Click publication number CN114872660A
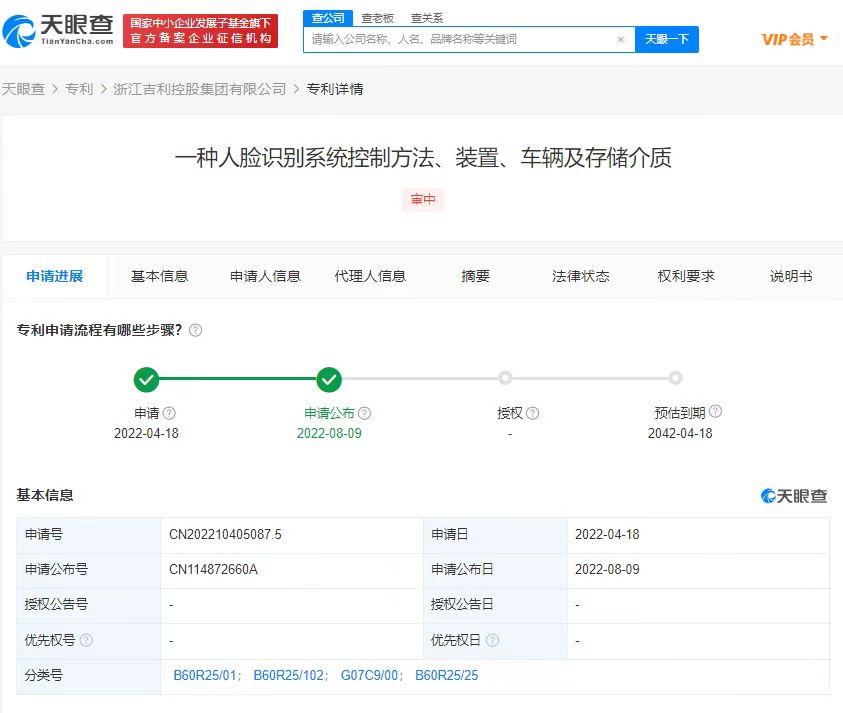Viewport: 843px width, 713px height. tap(213, 569)
